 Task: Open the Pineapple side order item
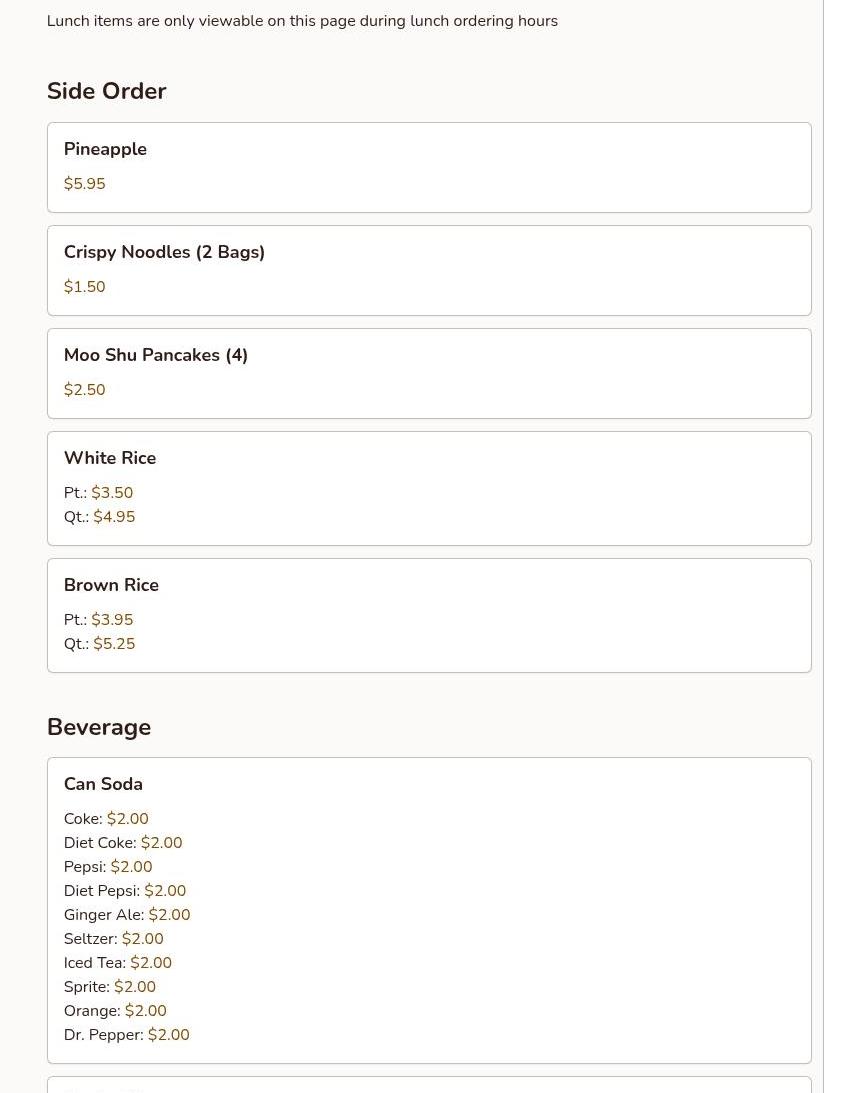pos(105,149)
